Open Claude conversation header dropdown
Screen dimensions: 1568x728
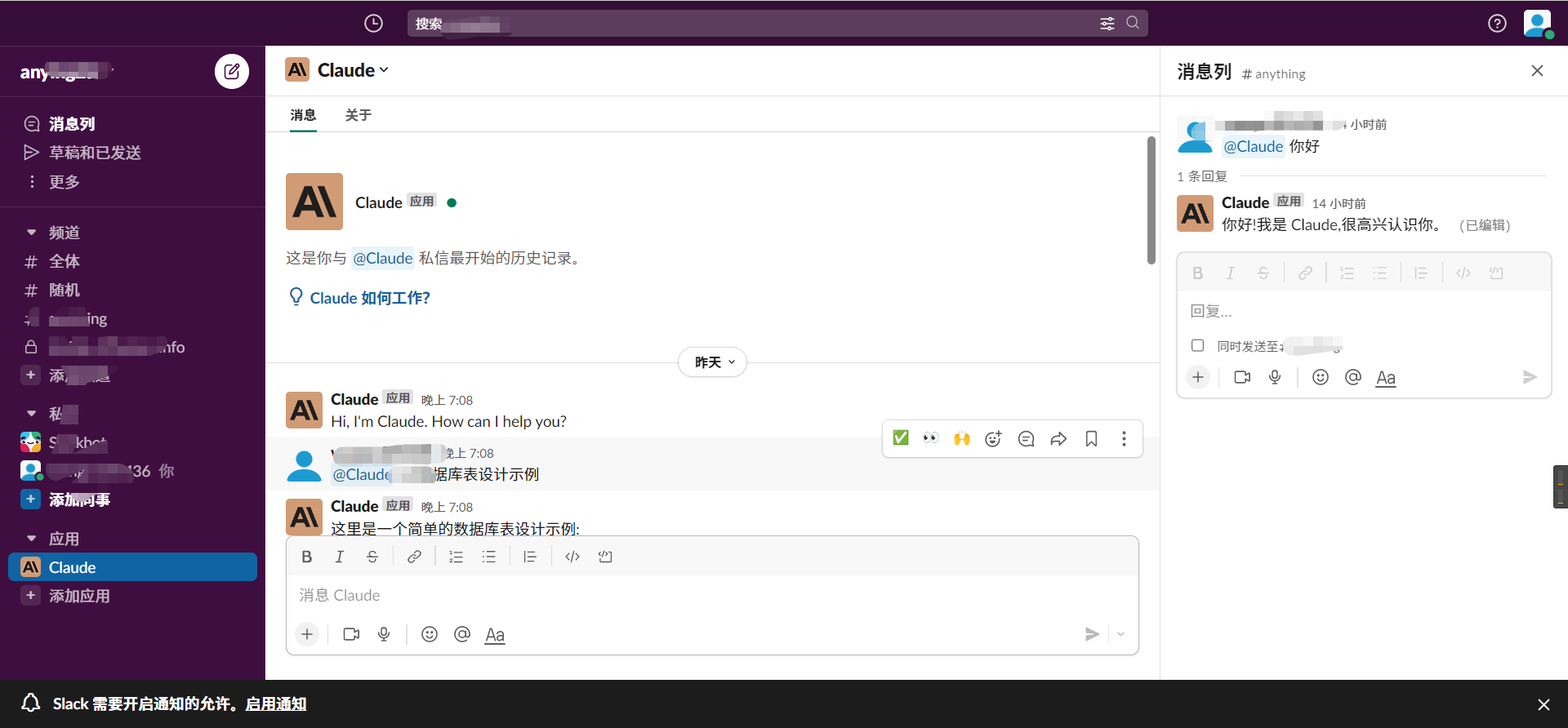pyautogui.click(x=353, y=70)
